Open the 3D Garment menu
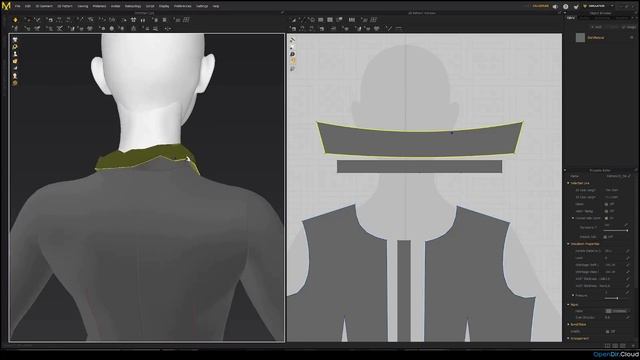The image size is (640, 360). tap(44, 6)
